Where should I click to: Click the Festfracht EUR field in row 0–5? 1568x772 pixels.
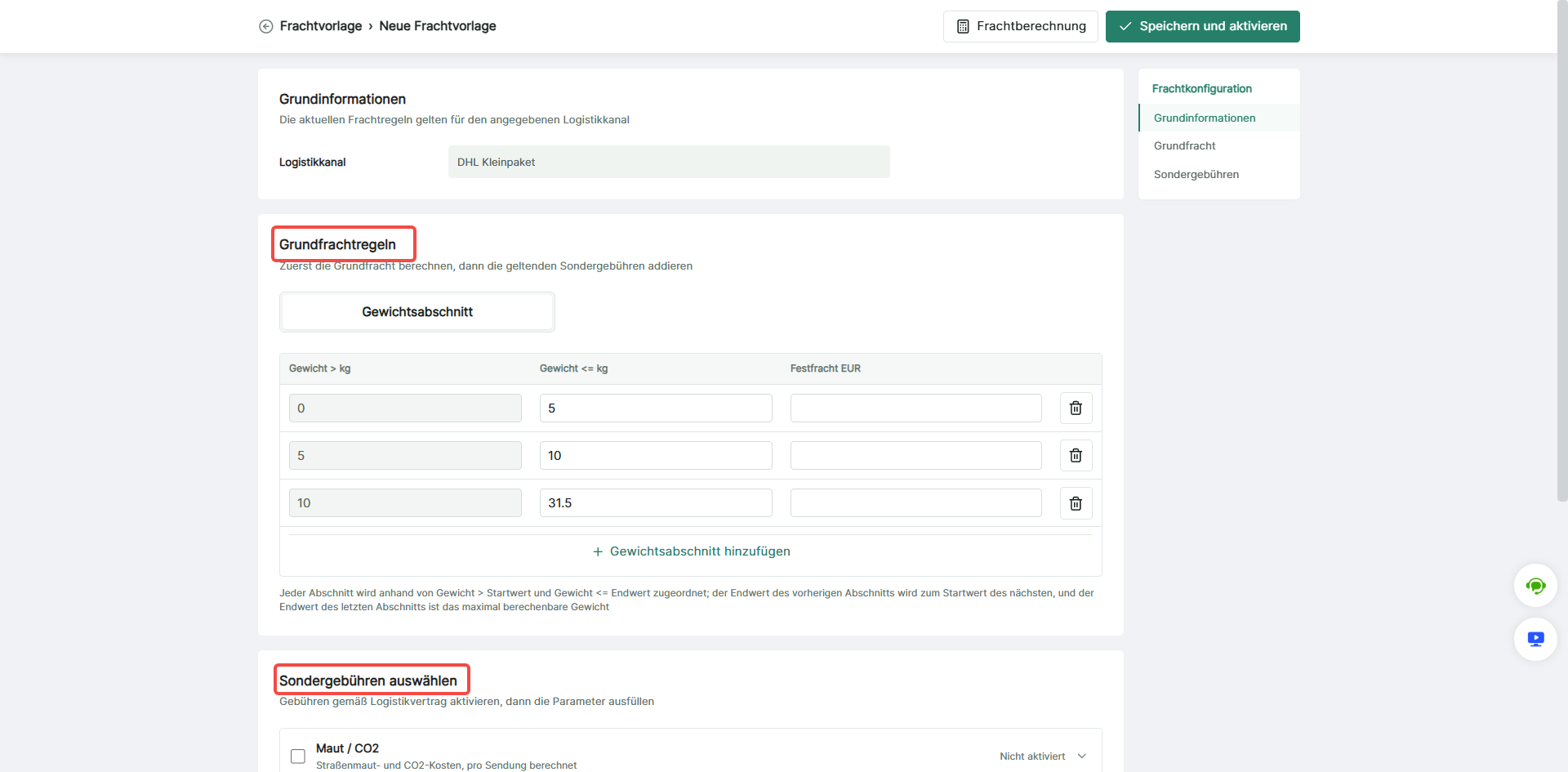(x=916, y=408)
